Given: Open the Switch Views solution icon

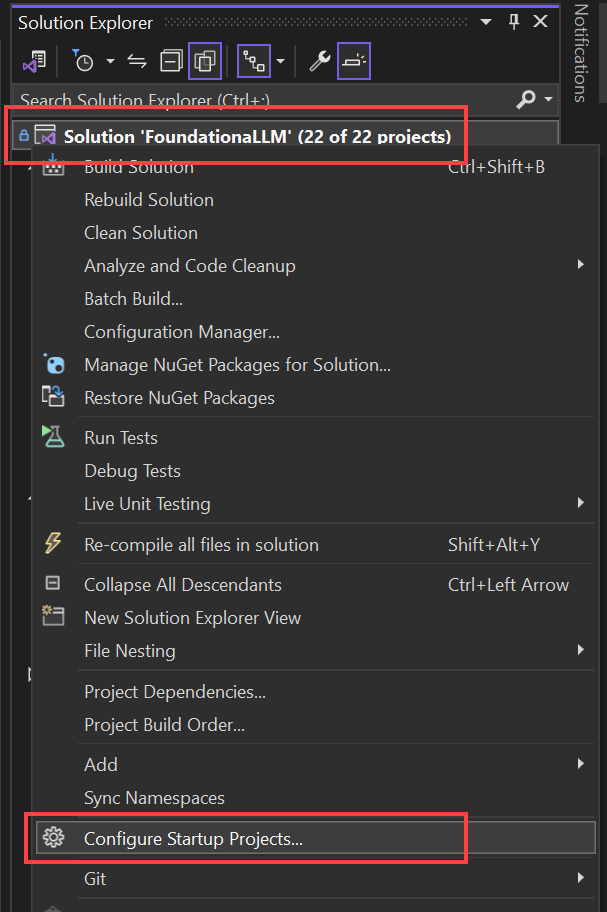Looking at the screenshot, I should tap(34, 60).
